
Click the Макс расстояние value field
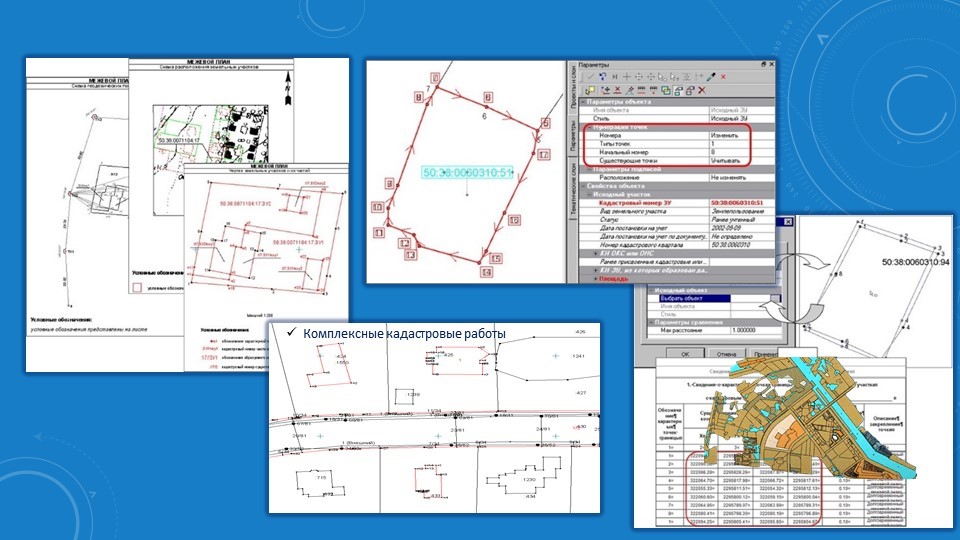coord(756,330)
